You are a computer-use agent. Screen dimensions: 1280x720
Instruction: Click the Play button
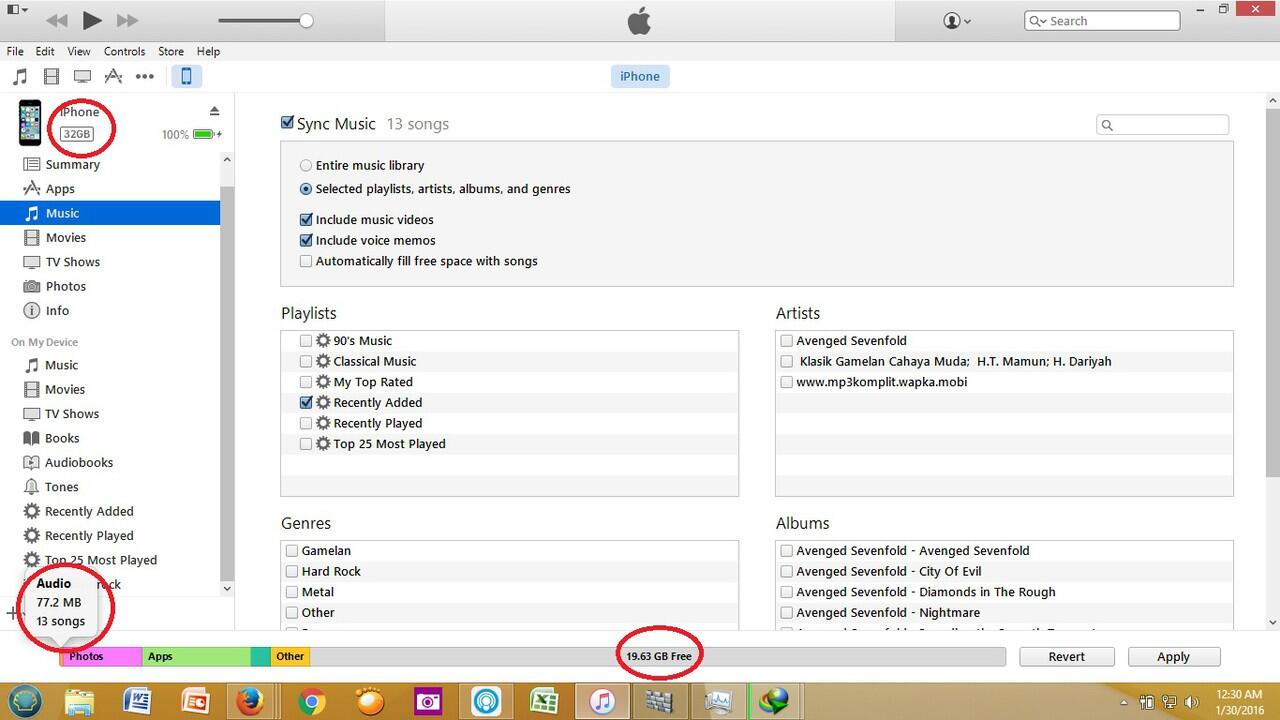point(92,20)
